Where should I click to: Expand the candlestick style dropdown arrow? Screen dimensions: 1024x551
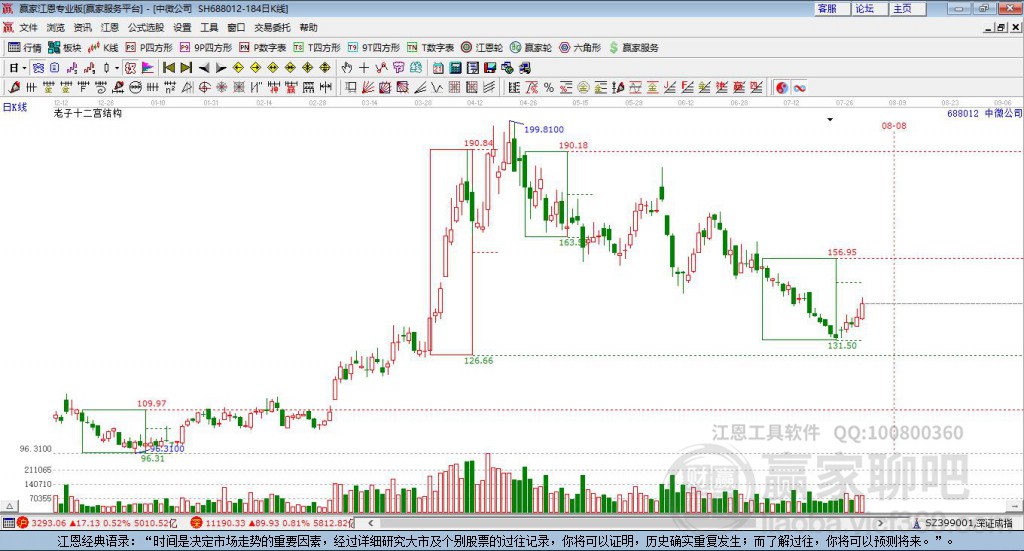(117, 68)
